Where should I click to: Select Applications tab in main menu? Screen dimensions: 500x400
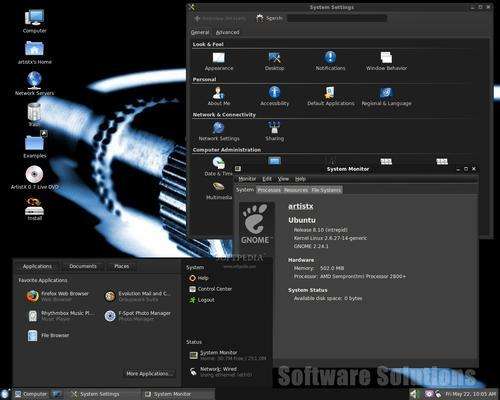click(x=37, y=266)
